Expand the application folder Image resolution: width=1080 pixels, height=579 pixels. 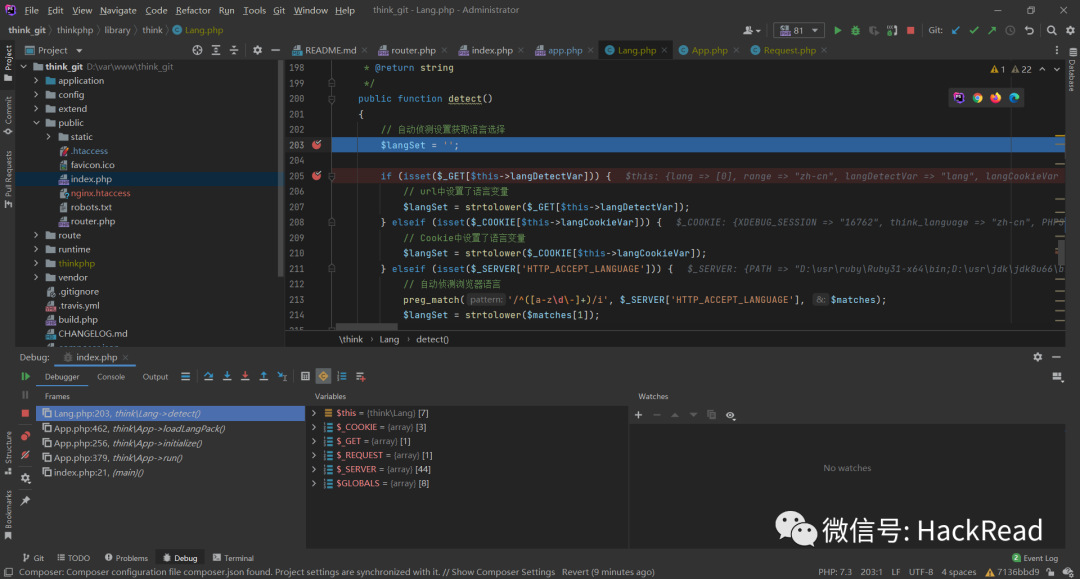37,81
